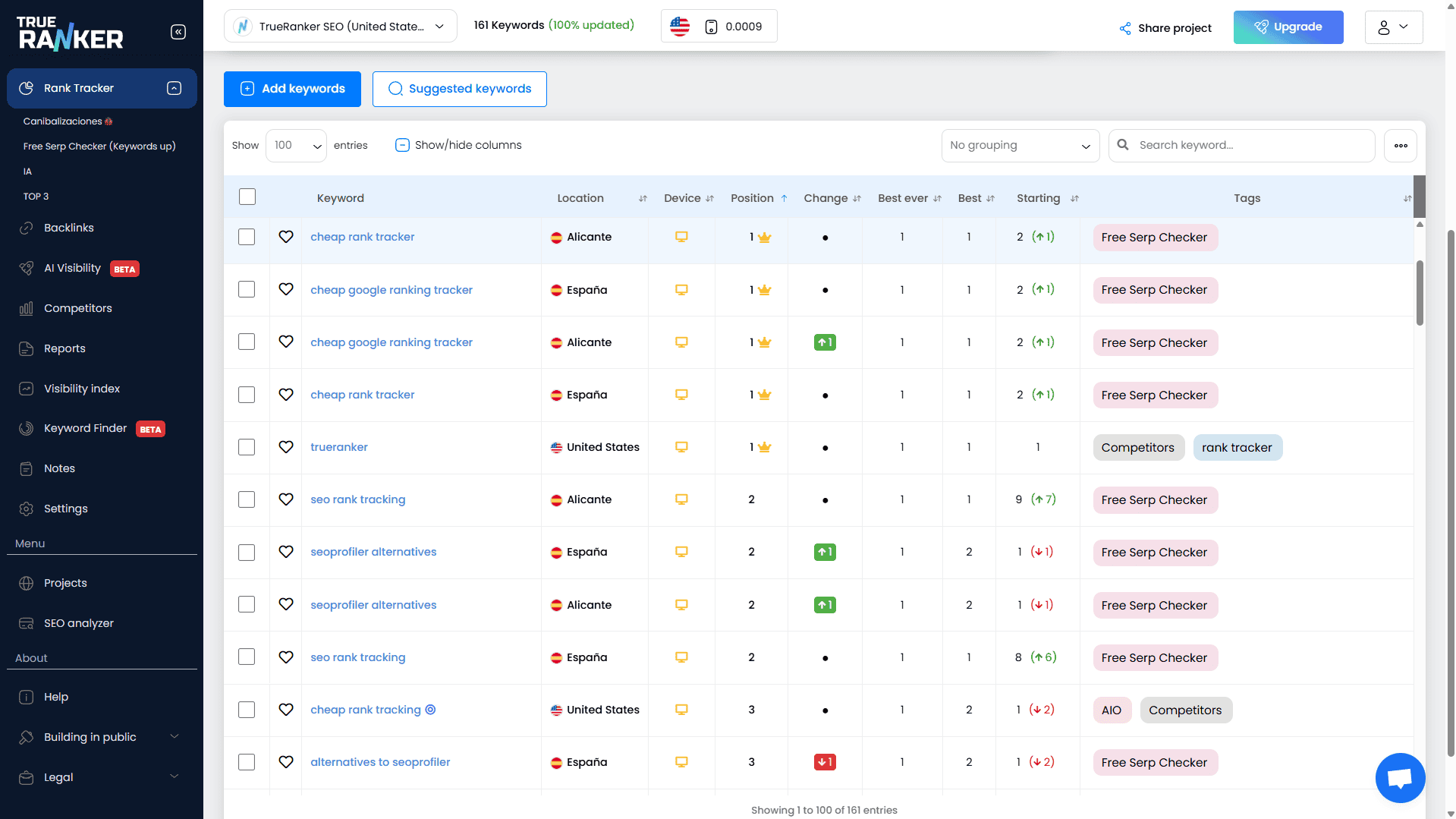Click the three-dots more options button
The width and height of the screenshot is (1456, 819).
coord(1401,145)
